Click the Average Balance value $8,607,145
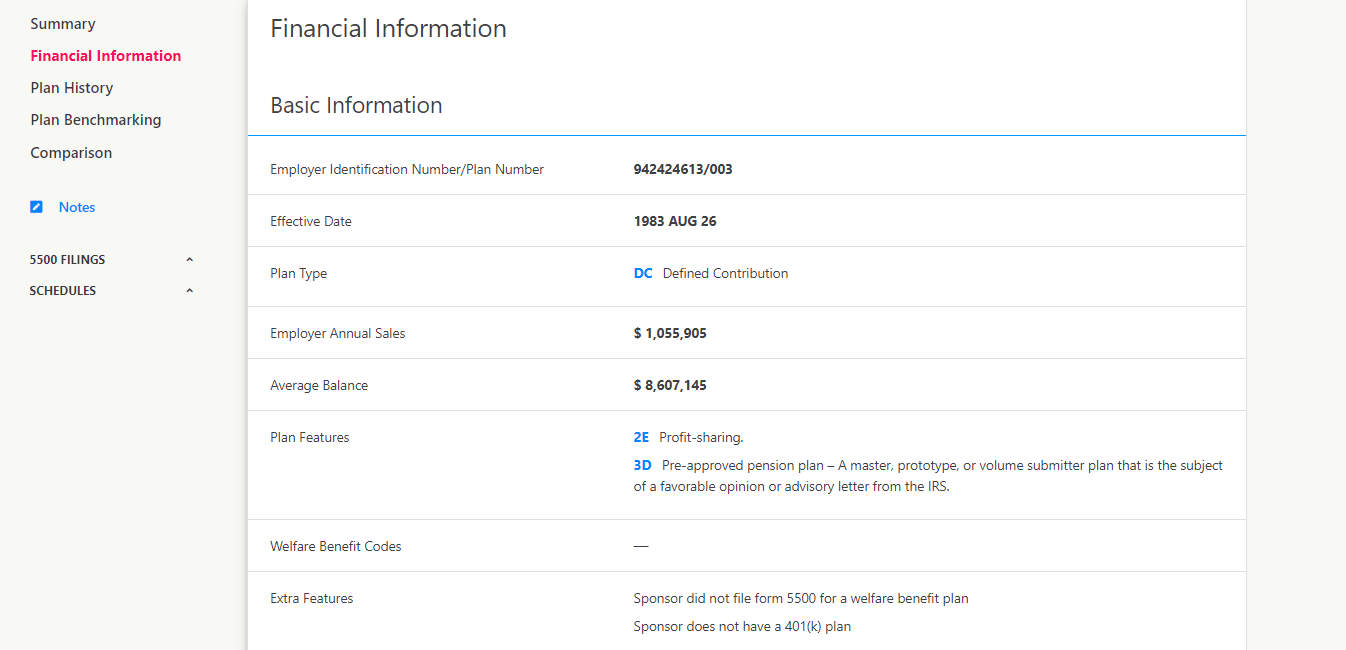The width and height of the screenshot is (1346, 650). point(670,386)
